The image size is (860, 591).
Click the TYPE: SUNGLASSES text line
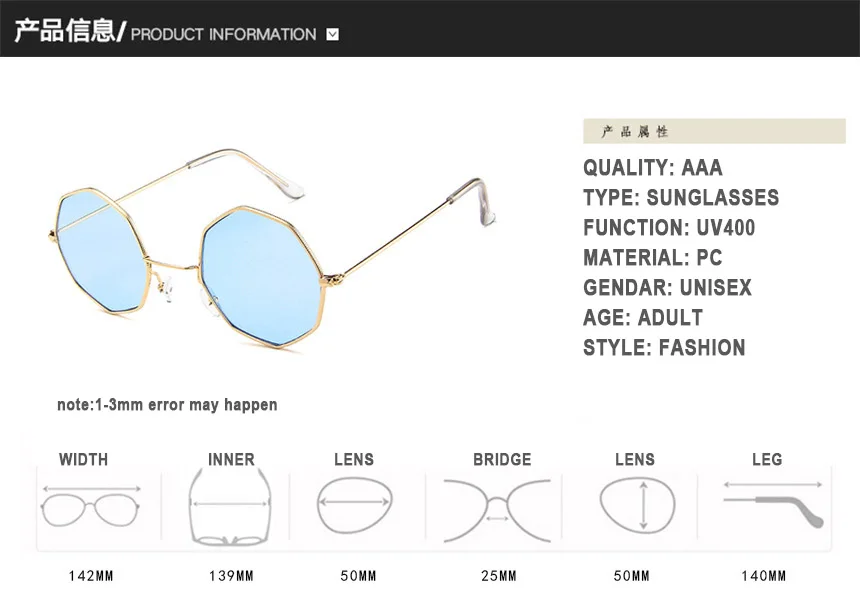click(681, 198)
